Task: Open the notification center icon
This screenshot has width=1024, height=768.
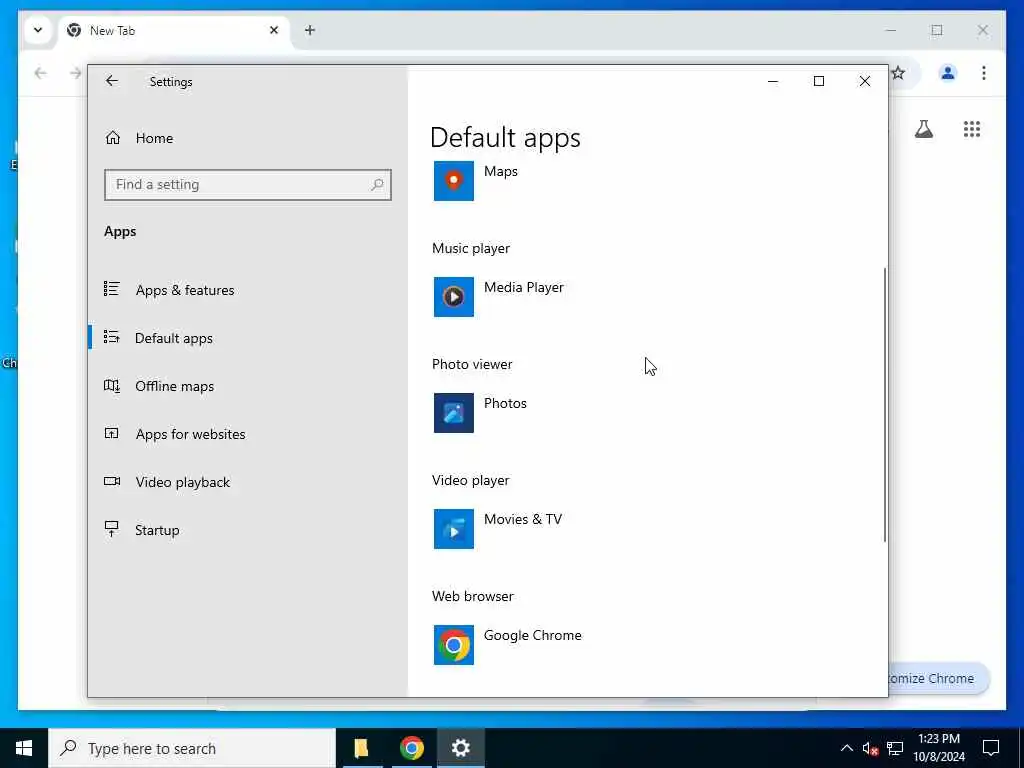Action: click(x=991, y=748)
